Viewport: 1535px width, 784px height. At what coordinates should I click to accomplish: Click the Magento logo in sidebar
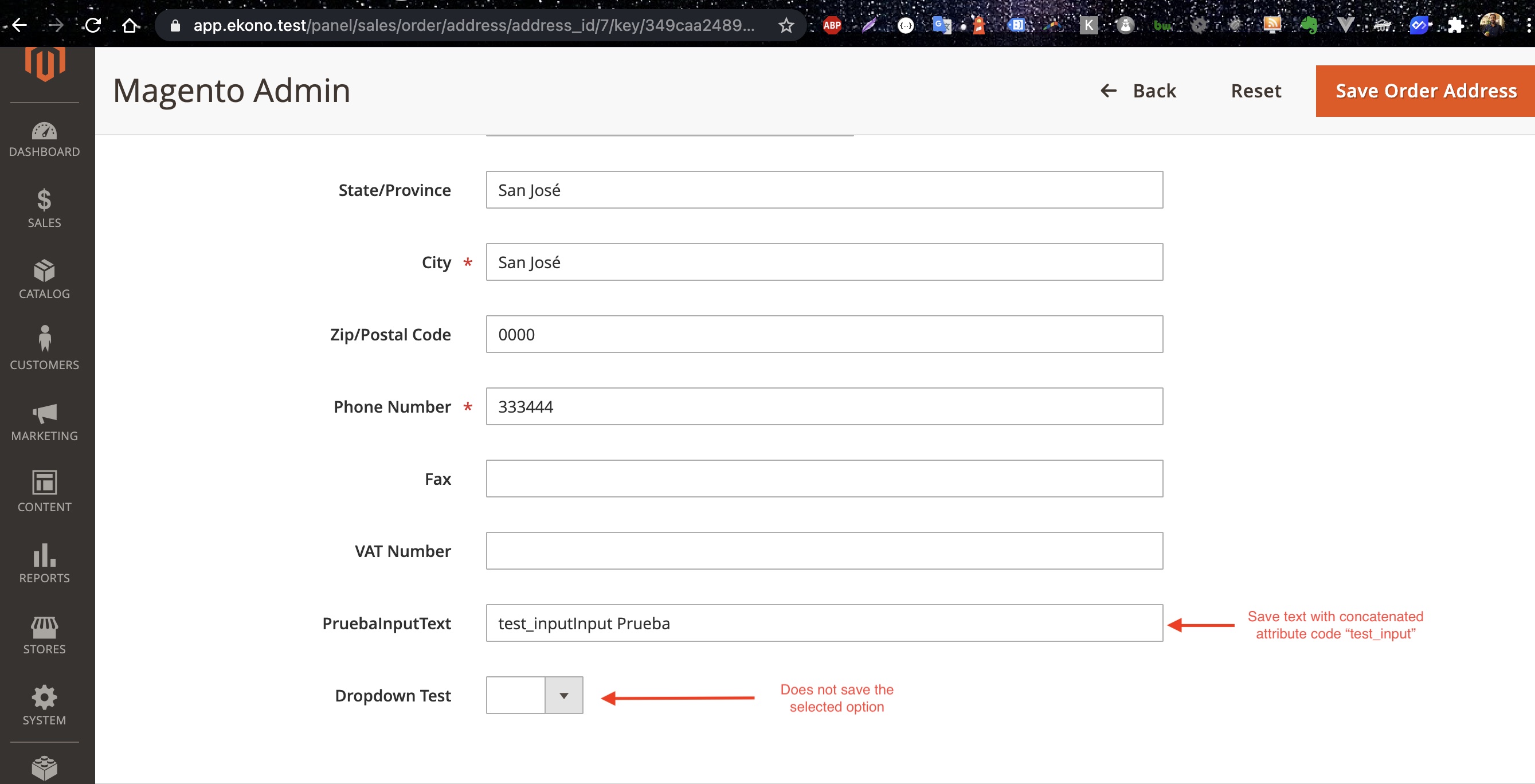(45, 63)
